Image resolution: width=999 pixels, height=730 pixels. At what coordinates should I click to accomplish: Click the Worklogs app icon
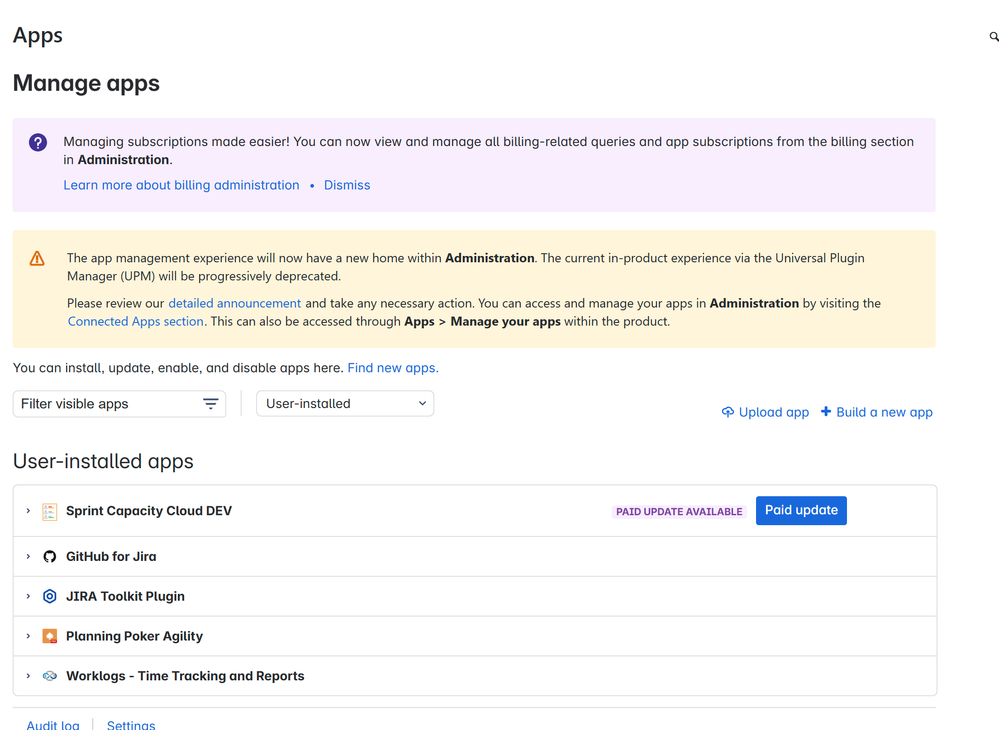[x=49, y=676]
